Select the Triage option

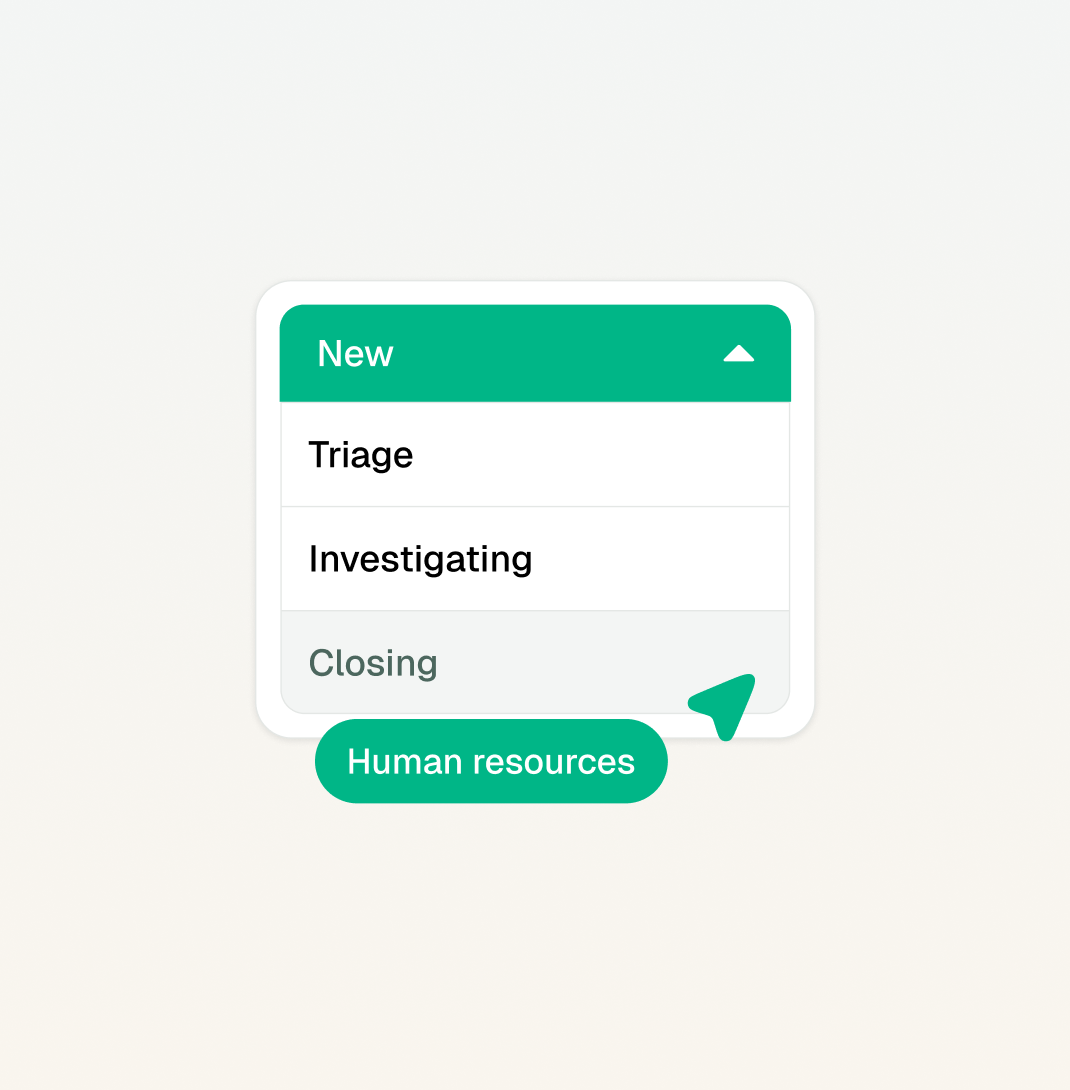535,455
